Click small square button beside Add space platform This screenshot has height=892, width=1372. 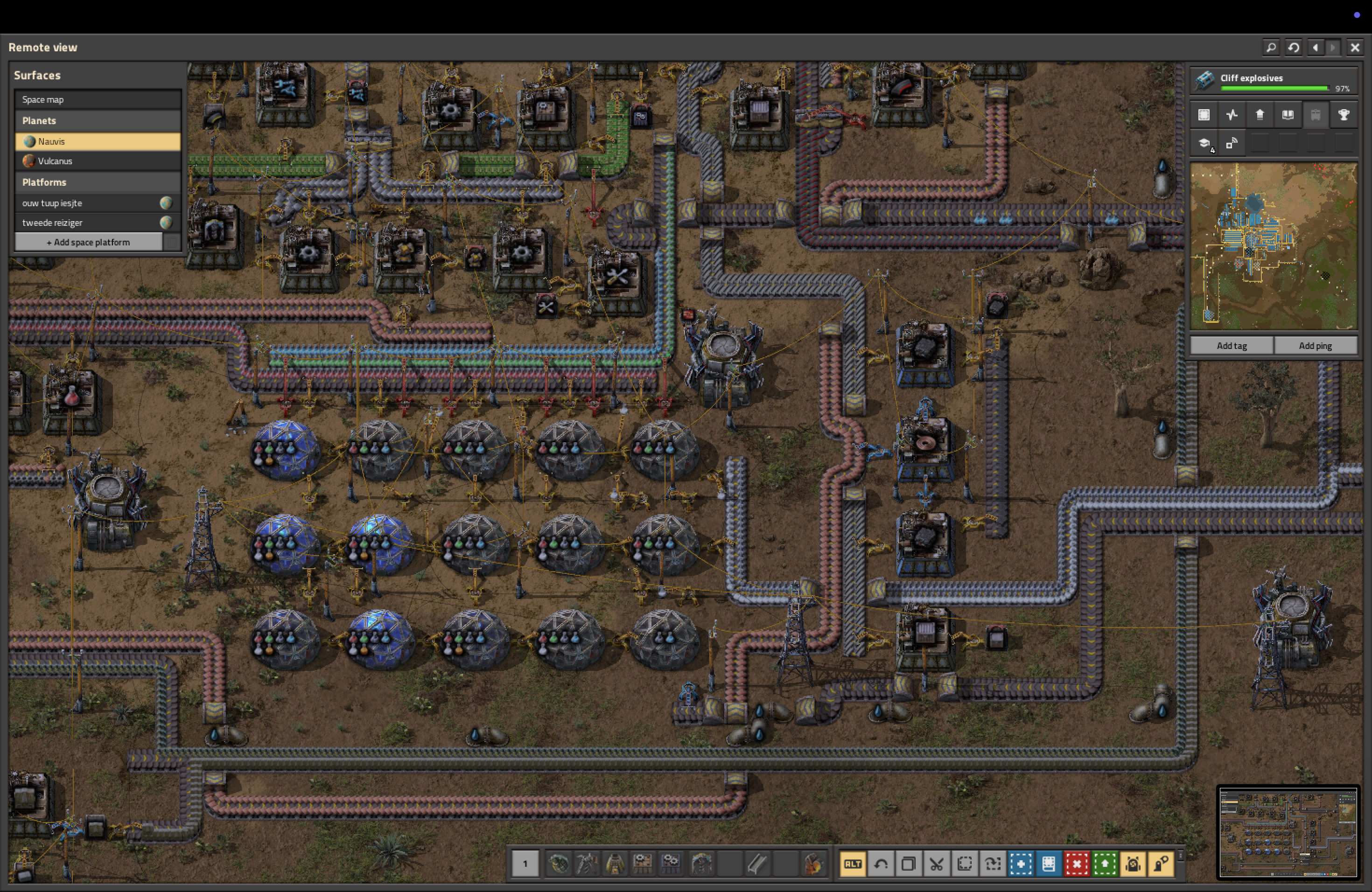tap(172, 242)
